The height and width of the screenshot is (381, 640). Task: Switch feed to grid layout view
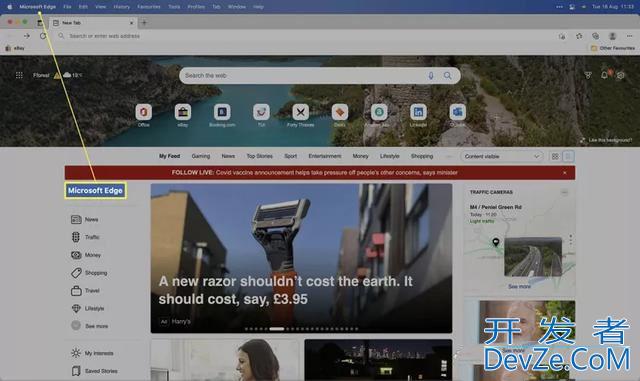555,156
